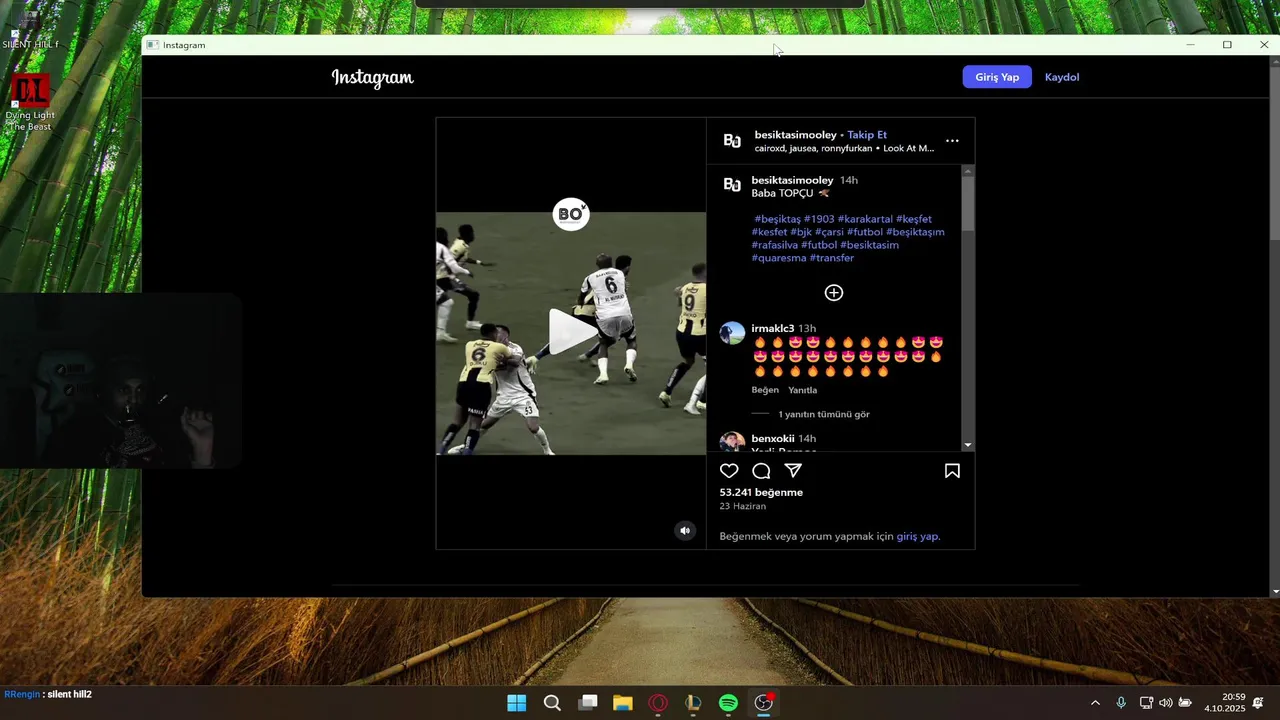Follow via the Takip Et link
This screenshot has height=720, width=1280.
pyautogui.click(x=867, y=135)
